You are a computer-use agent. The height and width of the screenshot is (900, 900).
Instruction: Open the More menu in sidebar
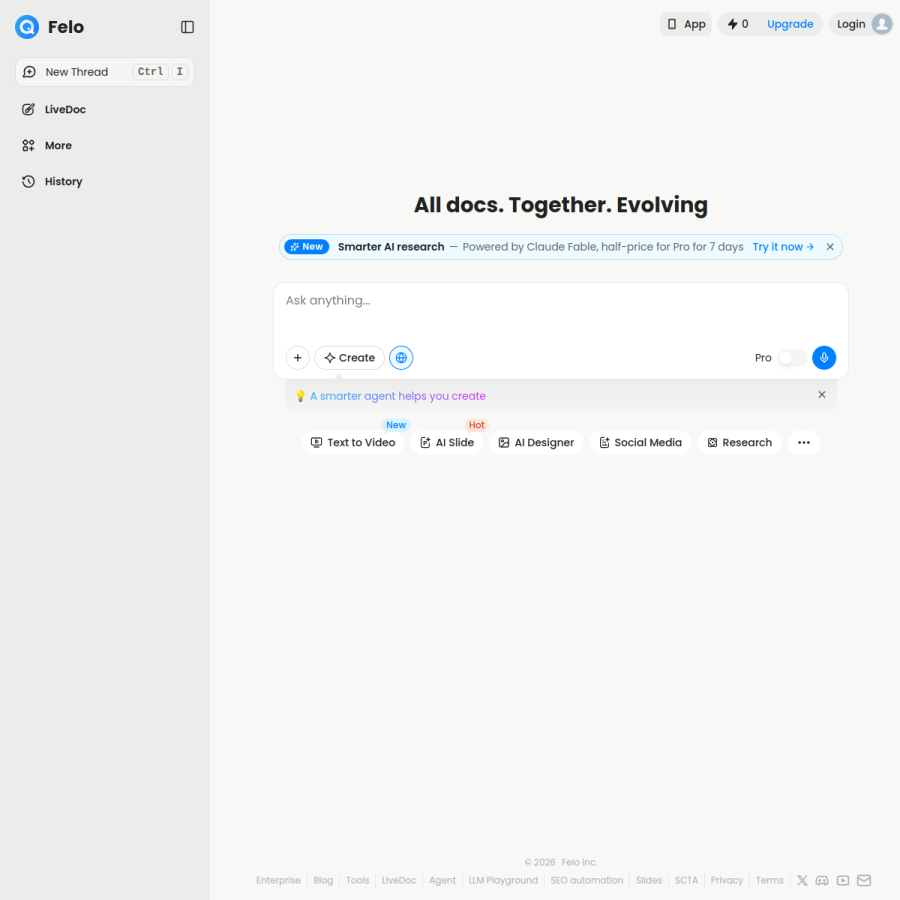[x=58, y=145]
